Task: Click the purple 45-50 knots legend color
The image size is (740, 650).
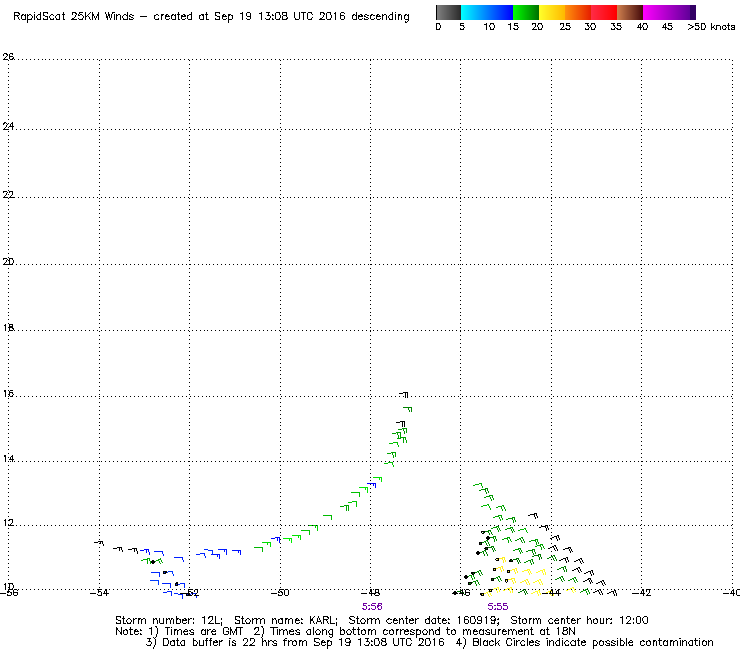Action: [x=682, y=12]
